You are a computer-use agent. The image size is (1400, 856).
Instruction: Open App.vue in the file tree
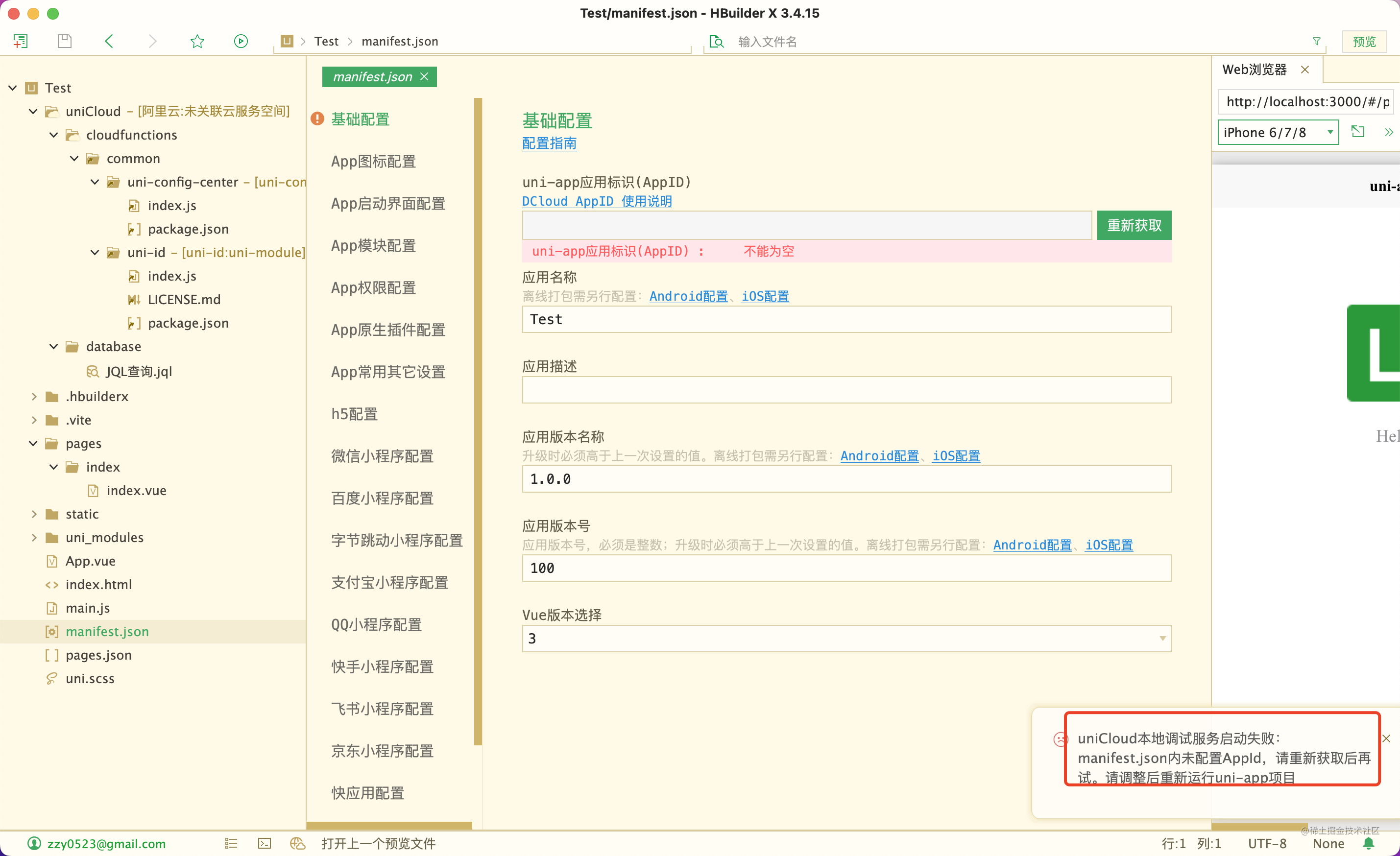point(90,561)
